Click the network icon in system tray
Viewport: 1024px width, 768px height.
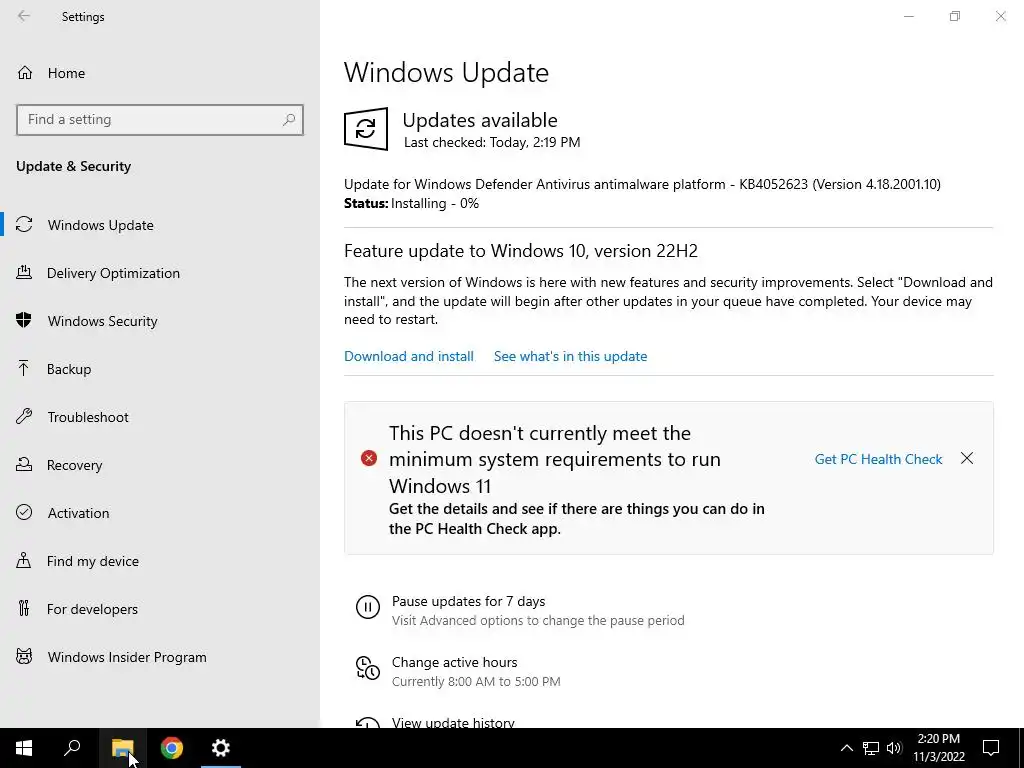point(871,748)
